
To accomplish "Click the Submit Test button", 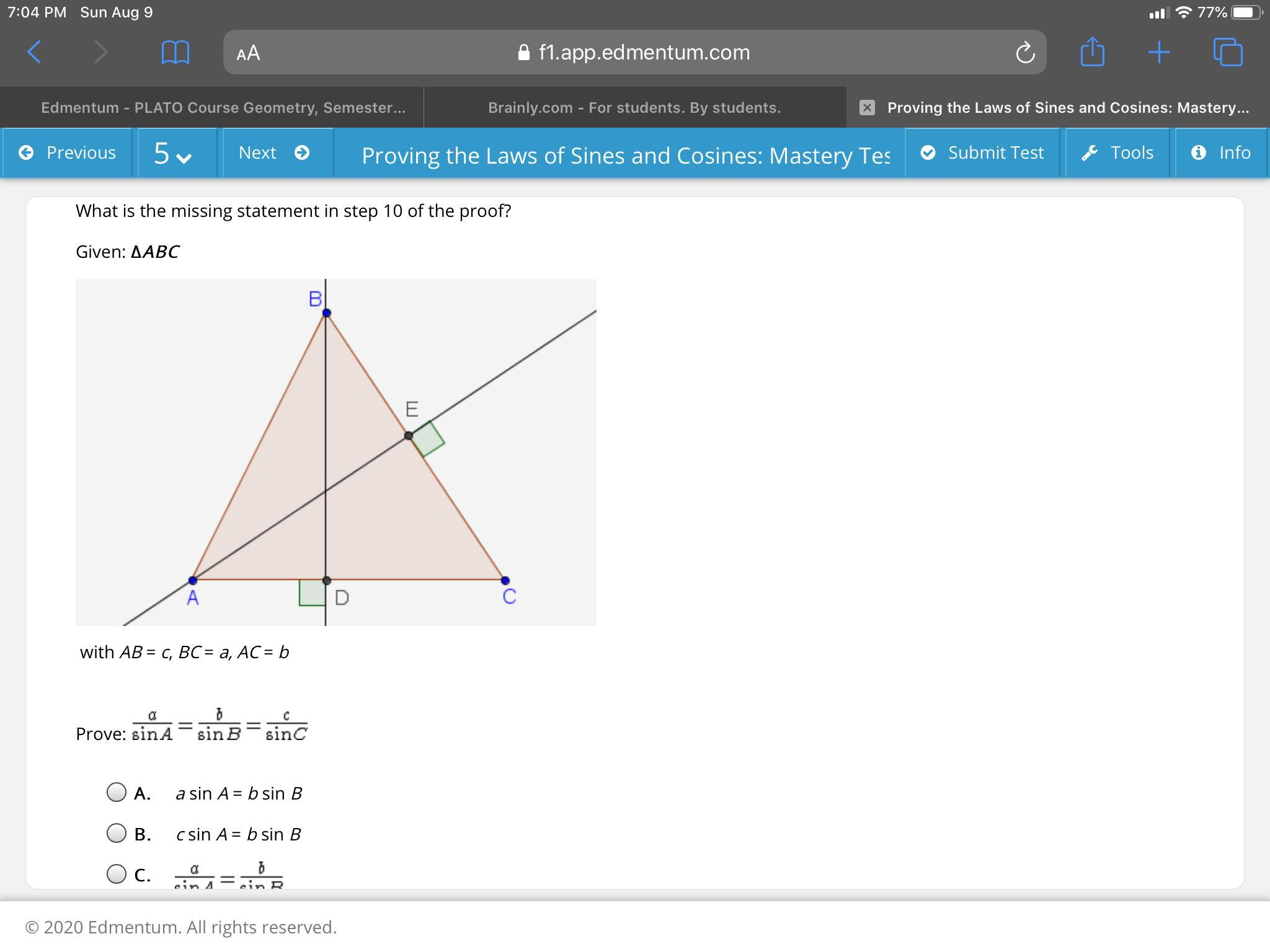I will [x=982, y=152].
